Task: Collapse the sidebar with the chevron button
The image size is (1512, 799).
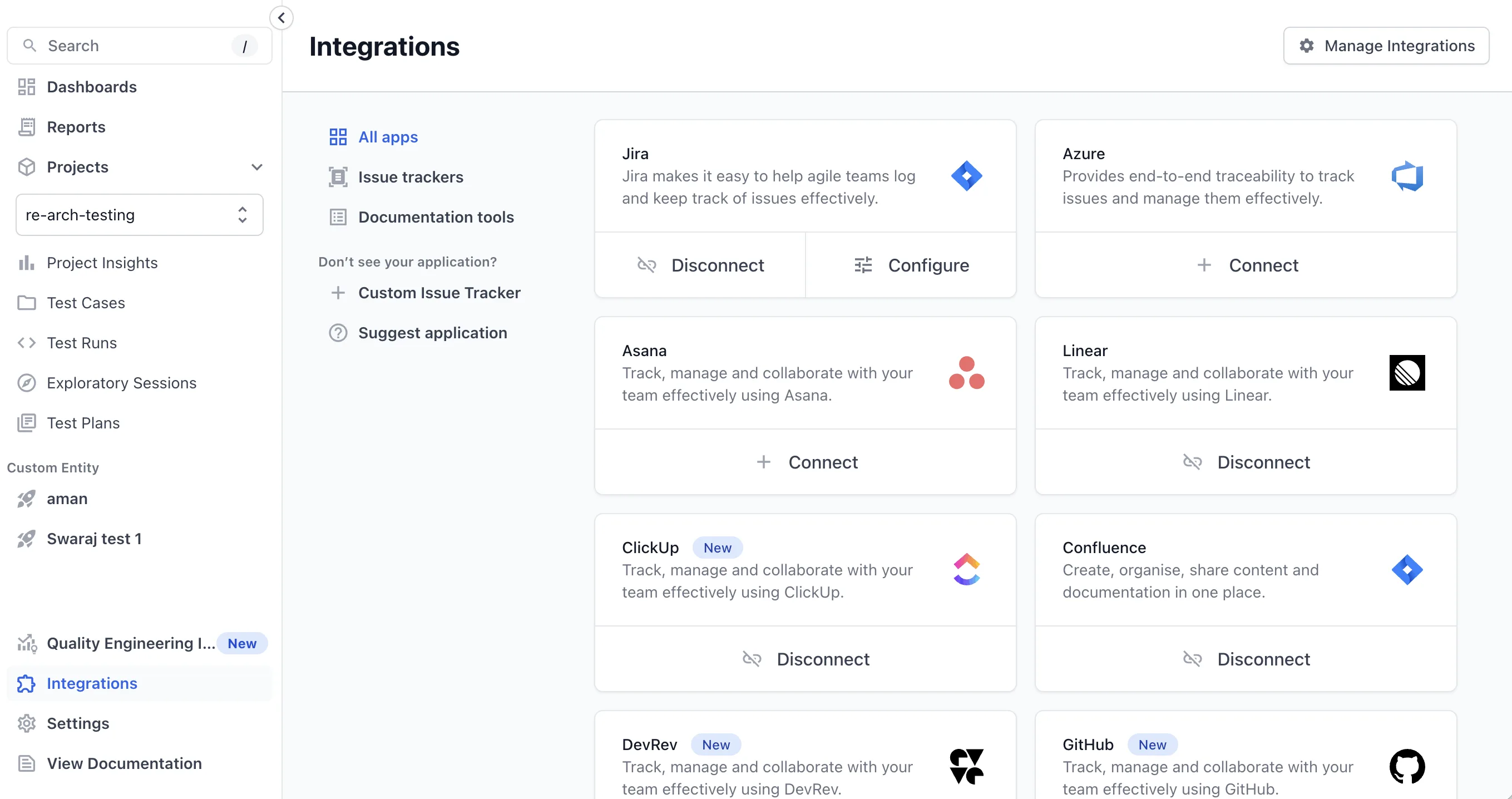Action: (281, 18)
